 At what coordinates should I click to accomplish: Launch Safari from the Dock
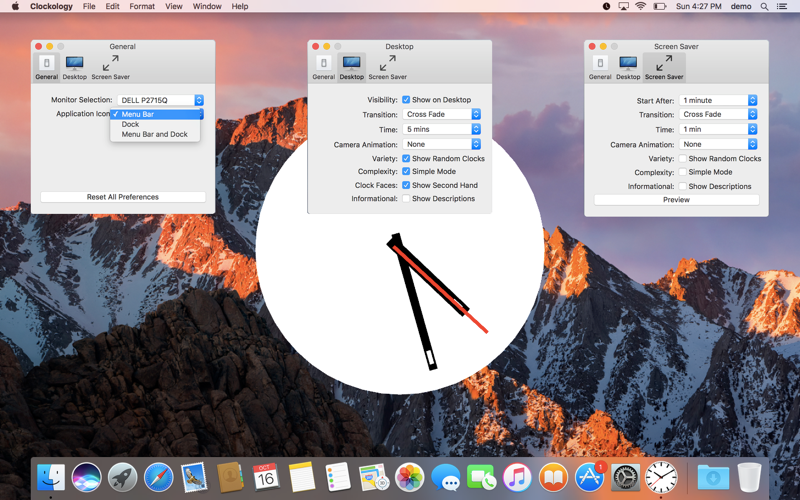point(158,477)
